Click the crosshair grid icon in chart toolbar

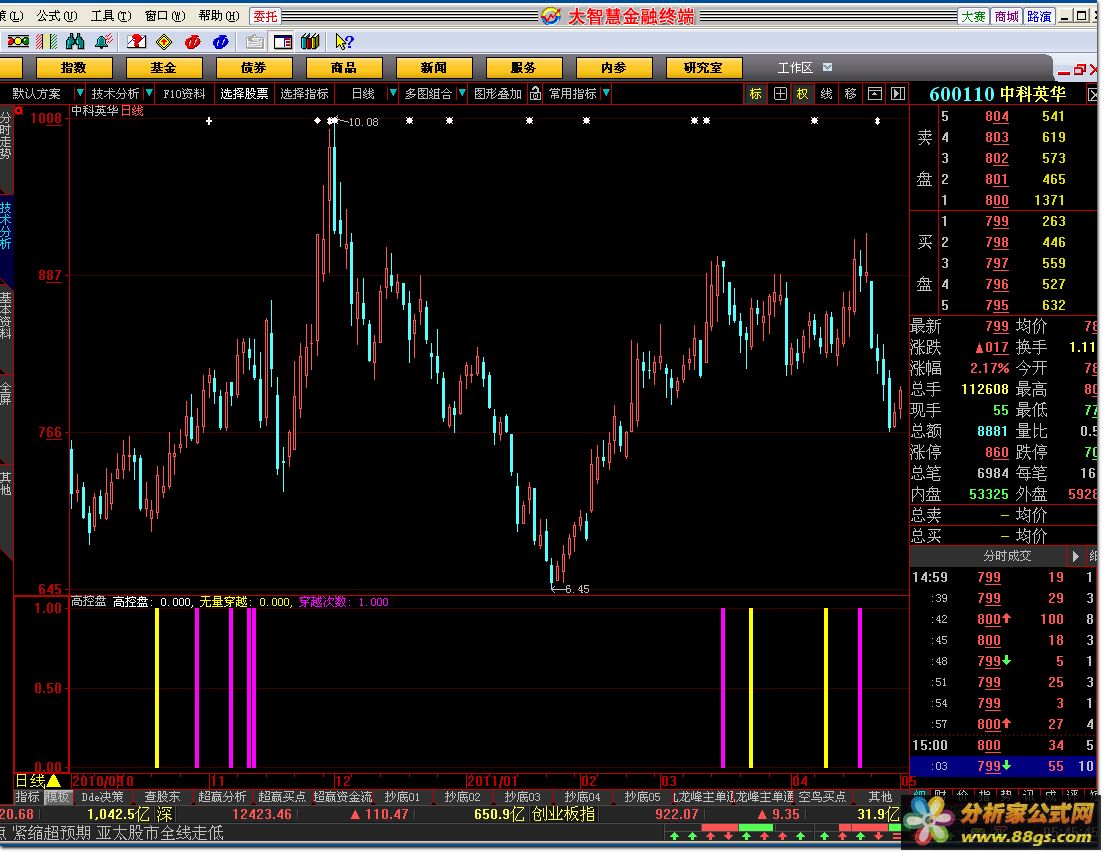[779, 94]
